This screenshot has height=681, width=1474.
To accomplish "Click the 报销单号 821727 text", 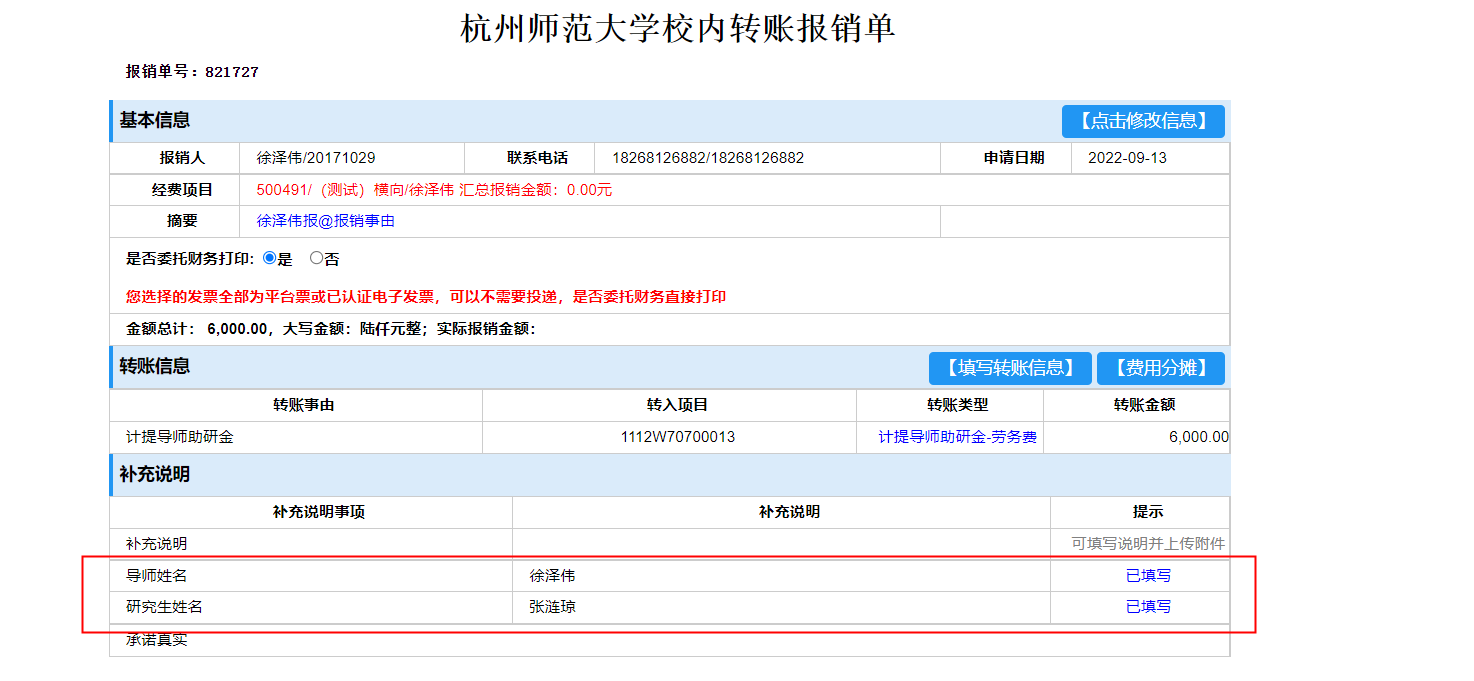I will [192, 72].
